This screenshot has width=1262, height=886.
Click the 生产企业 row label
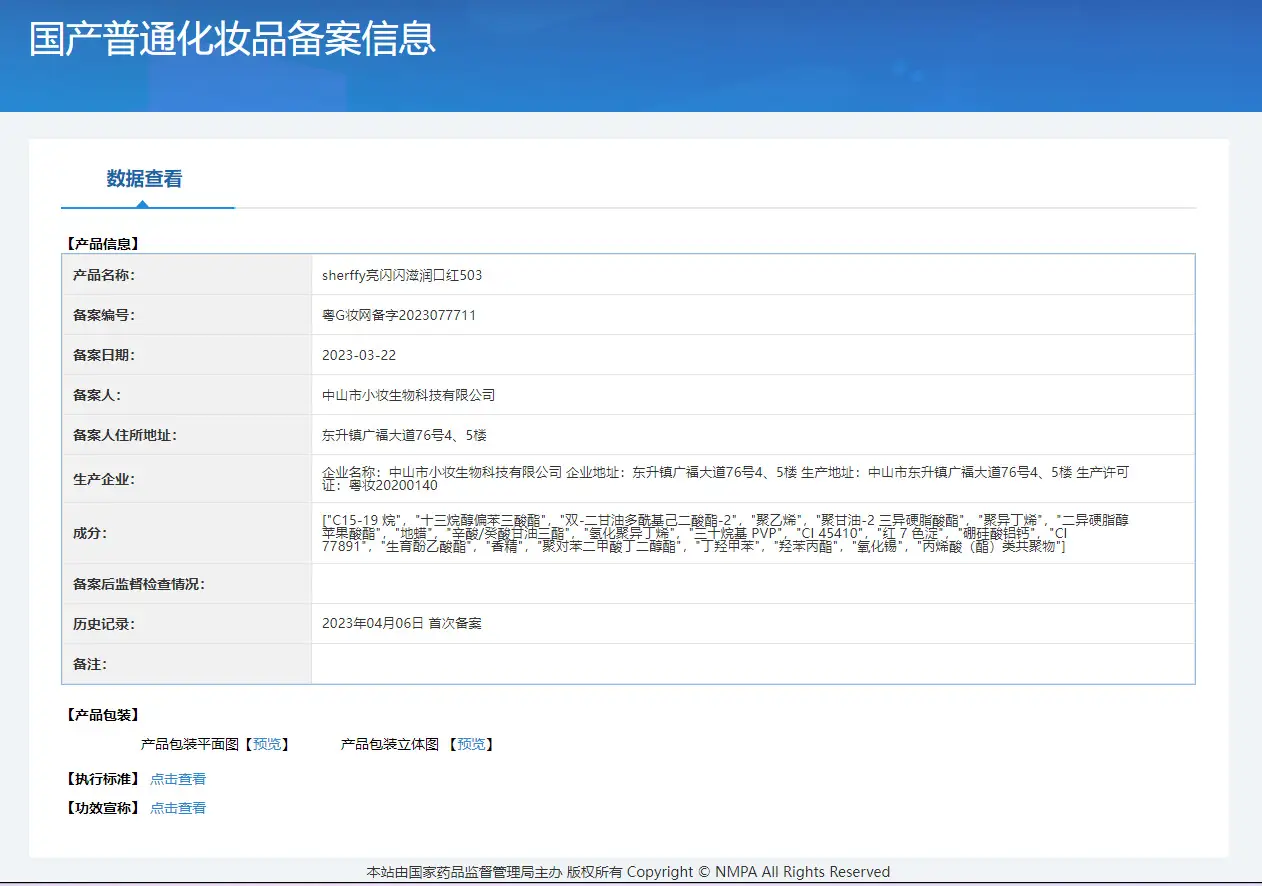coord(104,479)
